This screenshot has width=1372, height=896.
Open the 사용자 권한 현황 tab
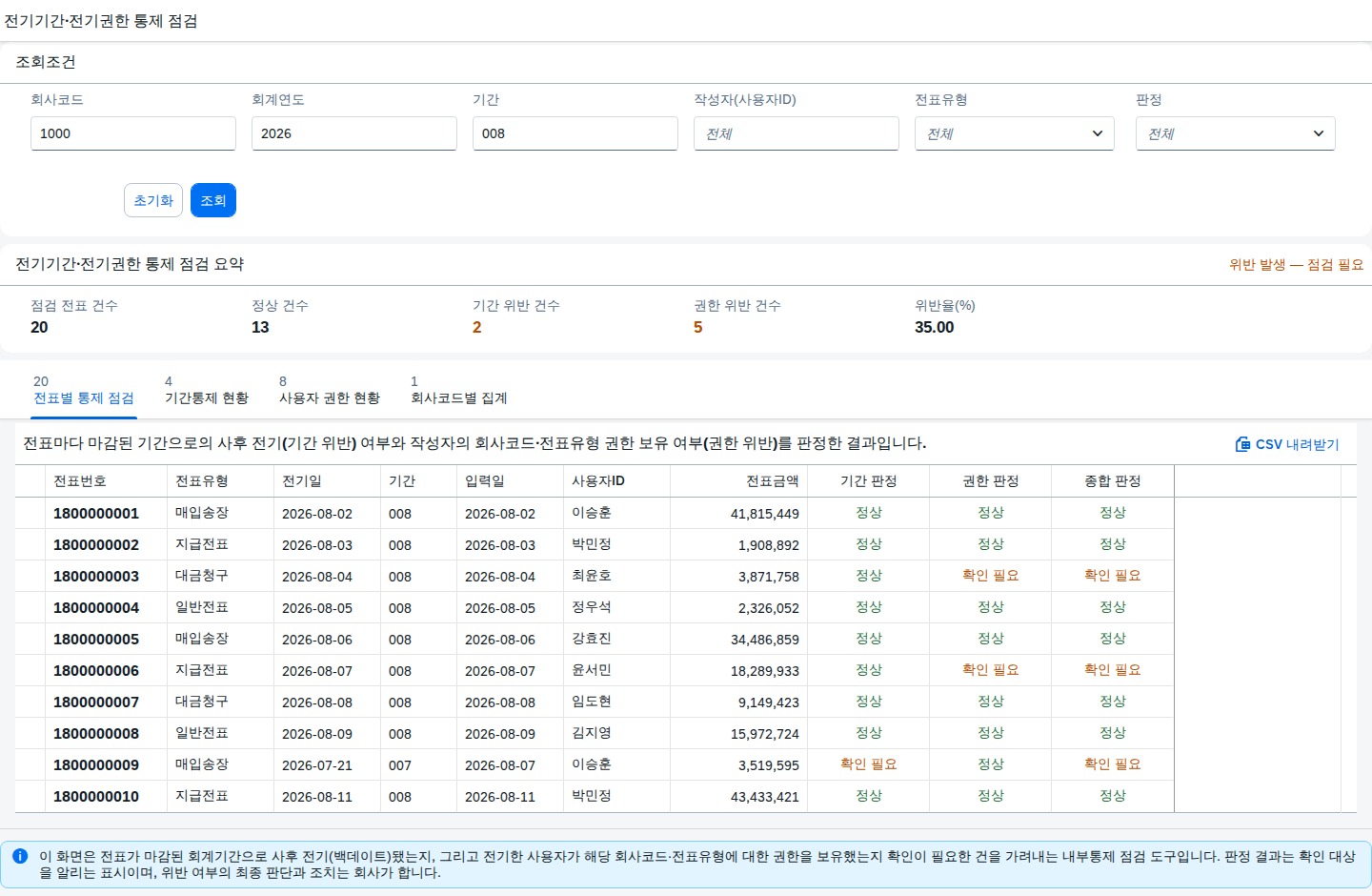pyautogui.click(x=330, y=390)
